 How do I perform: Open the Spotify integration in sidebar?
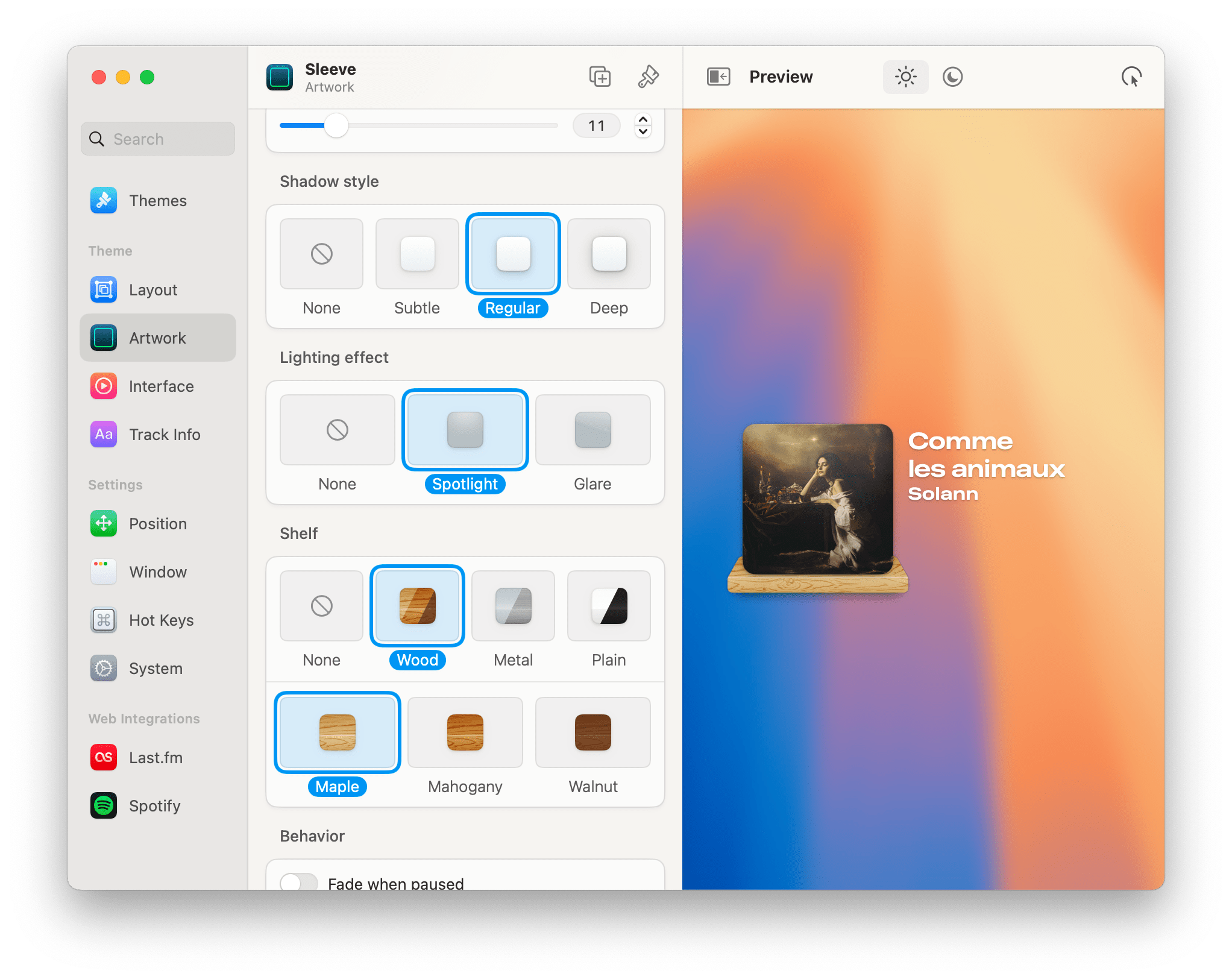154,806
